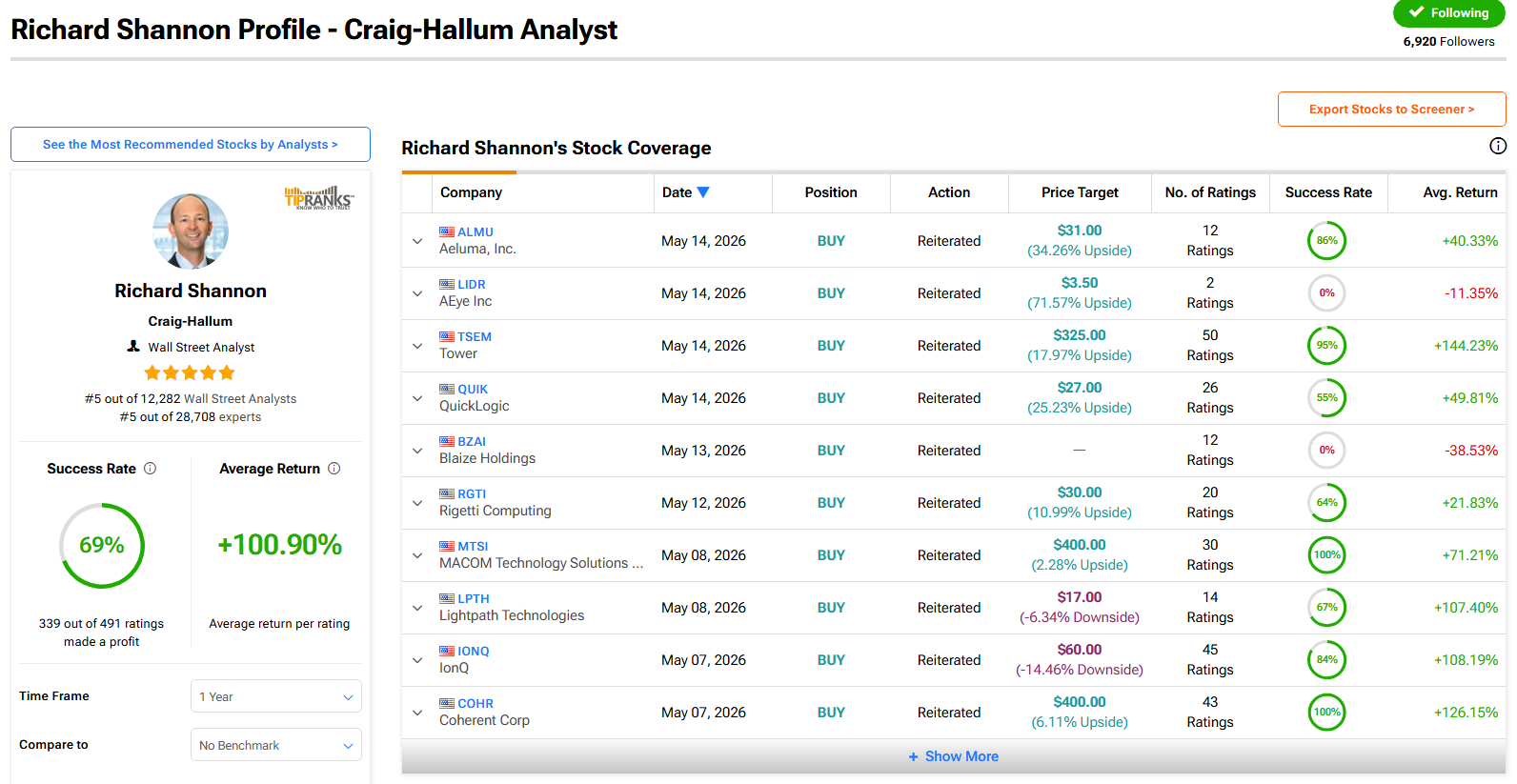
Task: Click the US flag icon beside MTSI
Action: tap(447, 546)
